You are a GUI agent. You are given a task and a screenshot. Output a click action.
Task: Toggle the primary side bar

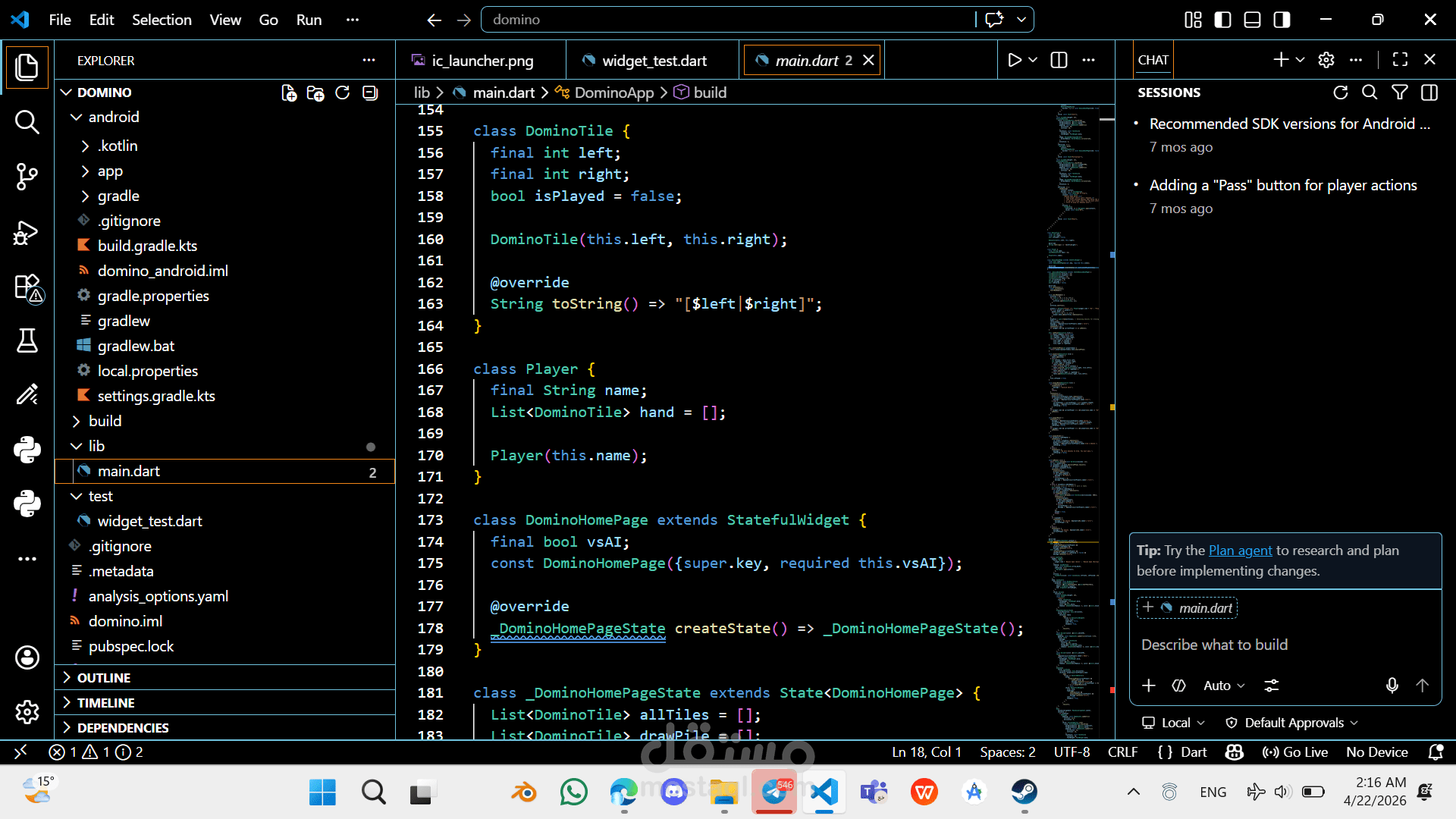click(1222, 20)
